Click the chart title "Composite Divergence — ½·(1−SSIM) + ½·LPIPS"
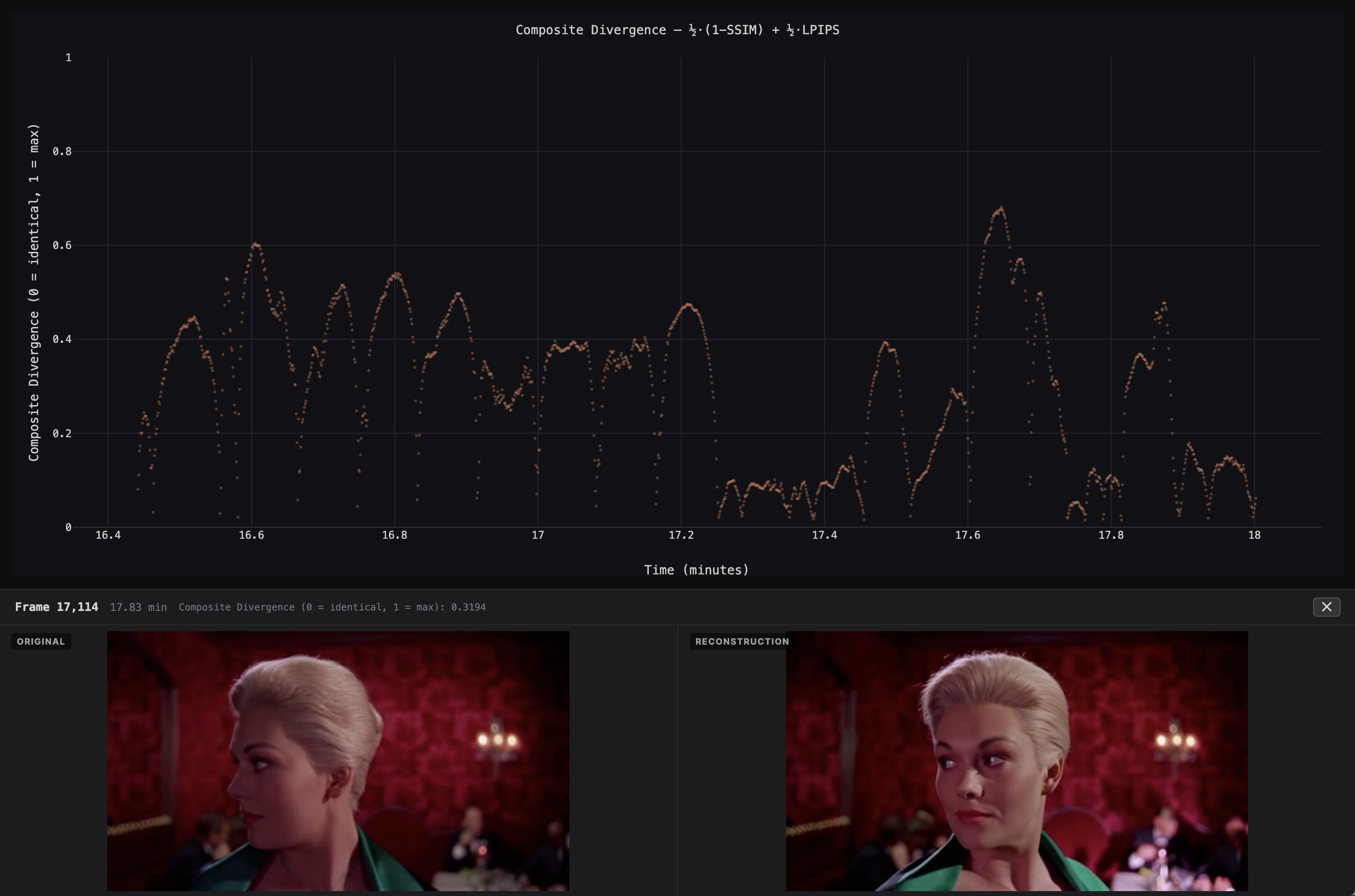The image size is (1355, 896). [x=677, y=30]
